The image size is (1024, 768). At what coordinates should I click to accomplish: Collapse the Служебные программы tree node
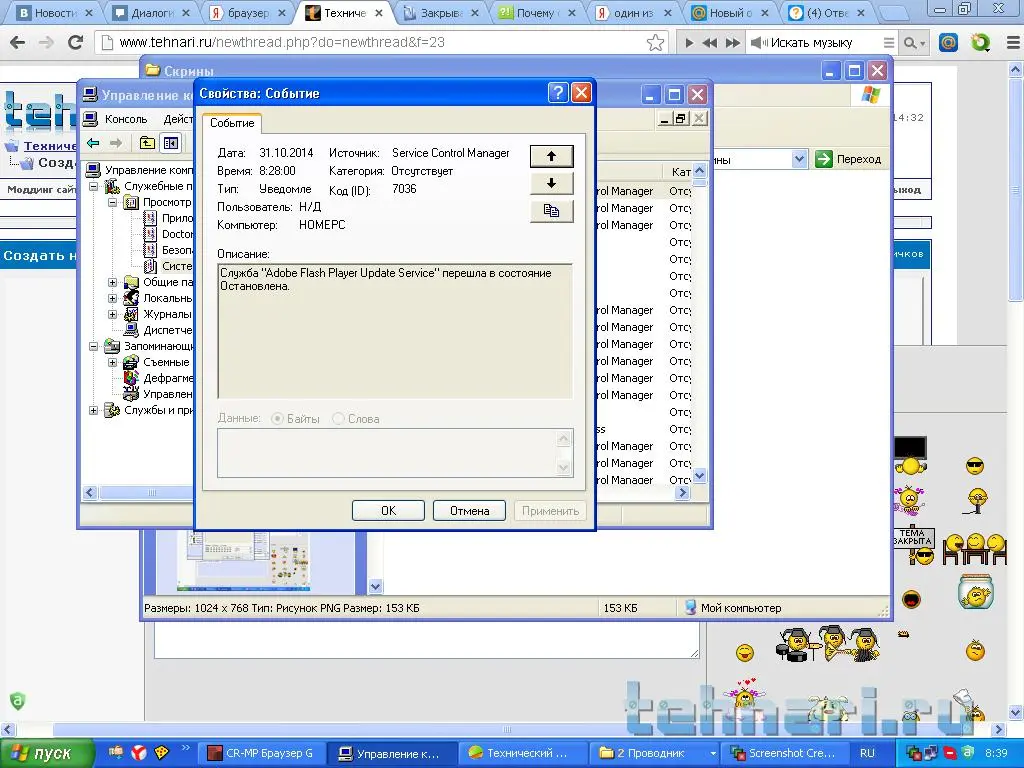95,186
